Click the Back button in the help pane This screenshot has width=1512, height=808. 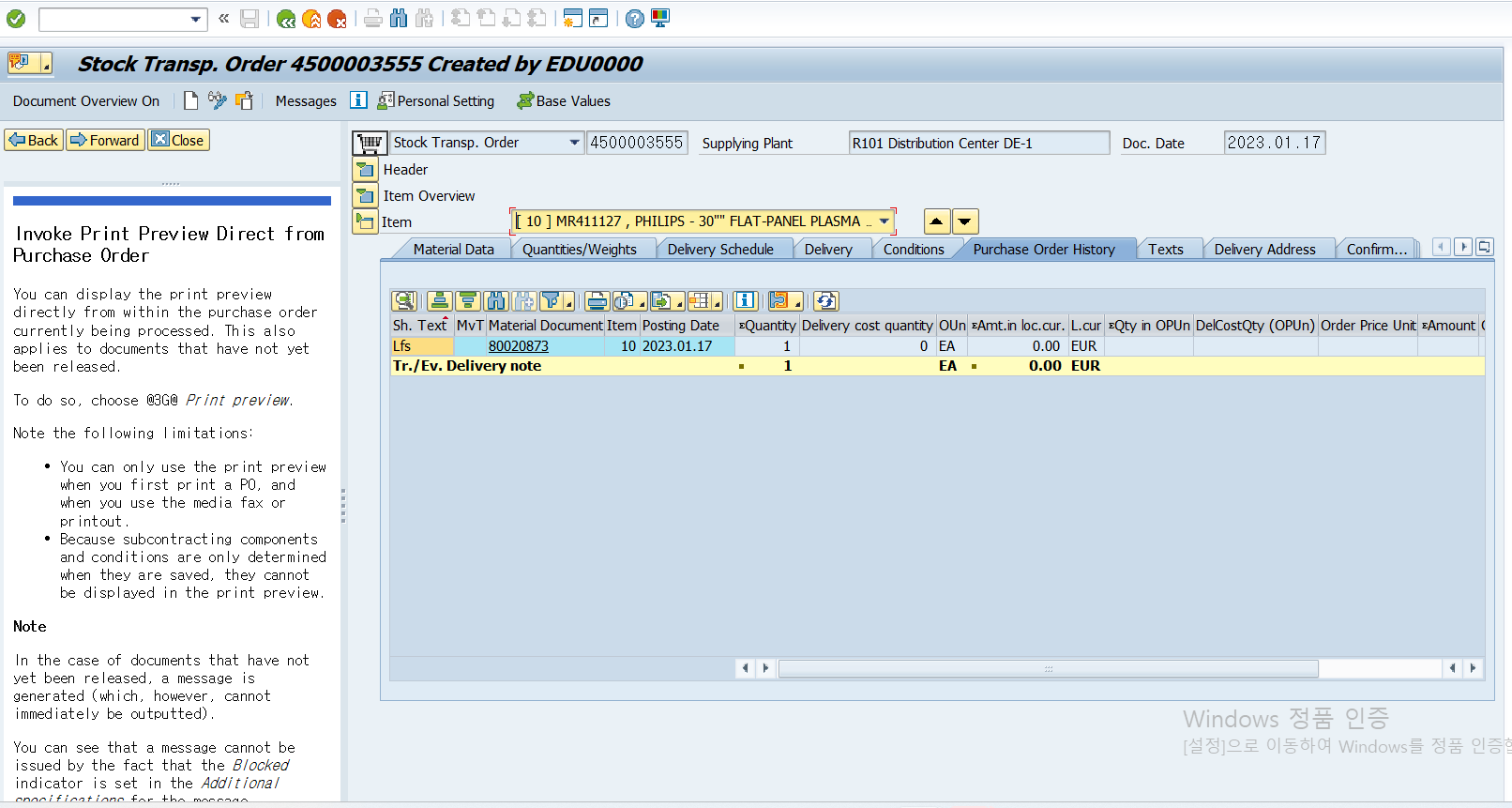click(x=34, y=140)
